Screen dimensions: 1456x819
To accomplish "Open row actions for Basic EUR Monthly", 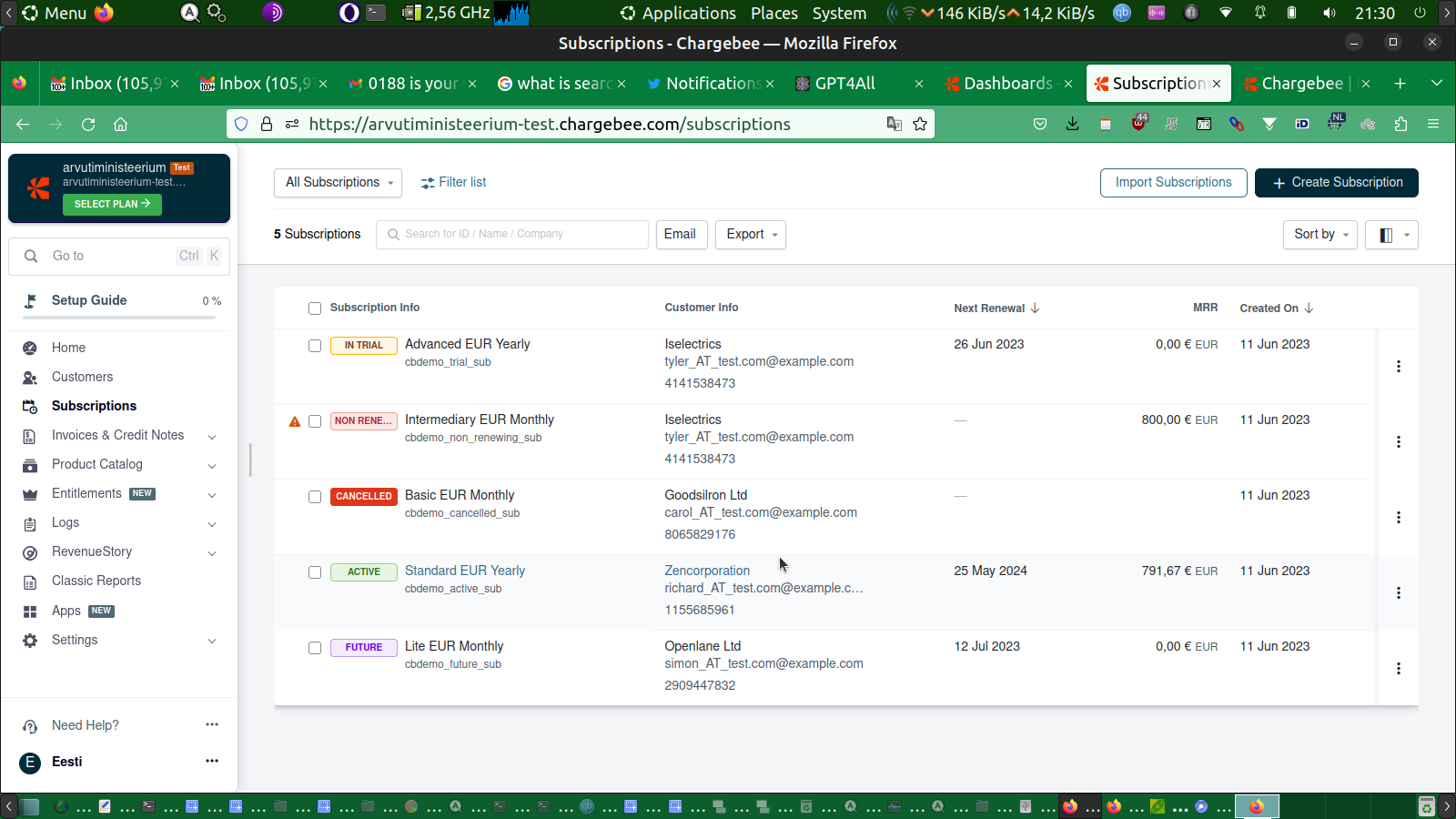I will (x=1399, y=518).
